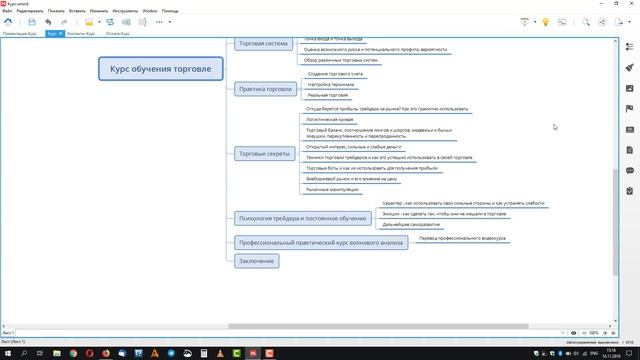Select Психология трейдера и постоянное обучение topic
The width and height of the screenshot is (640, 360).
pyautogui.click(x=302, y=218)
